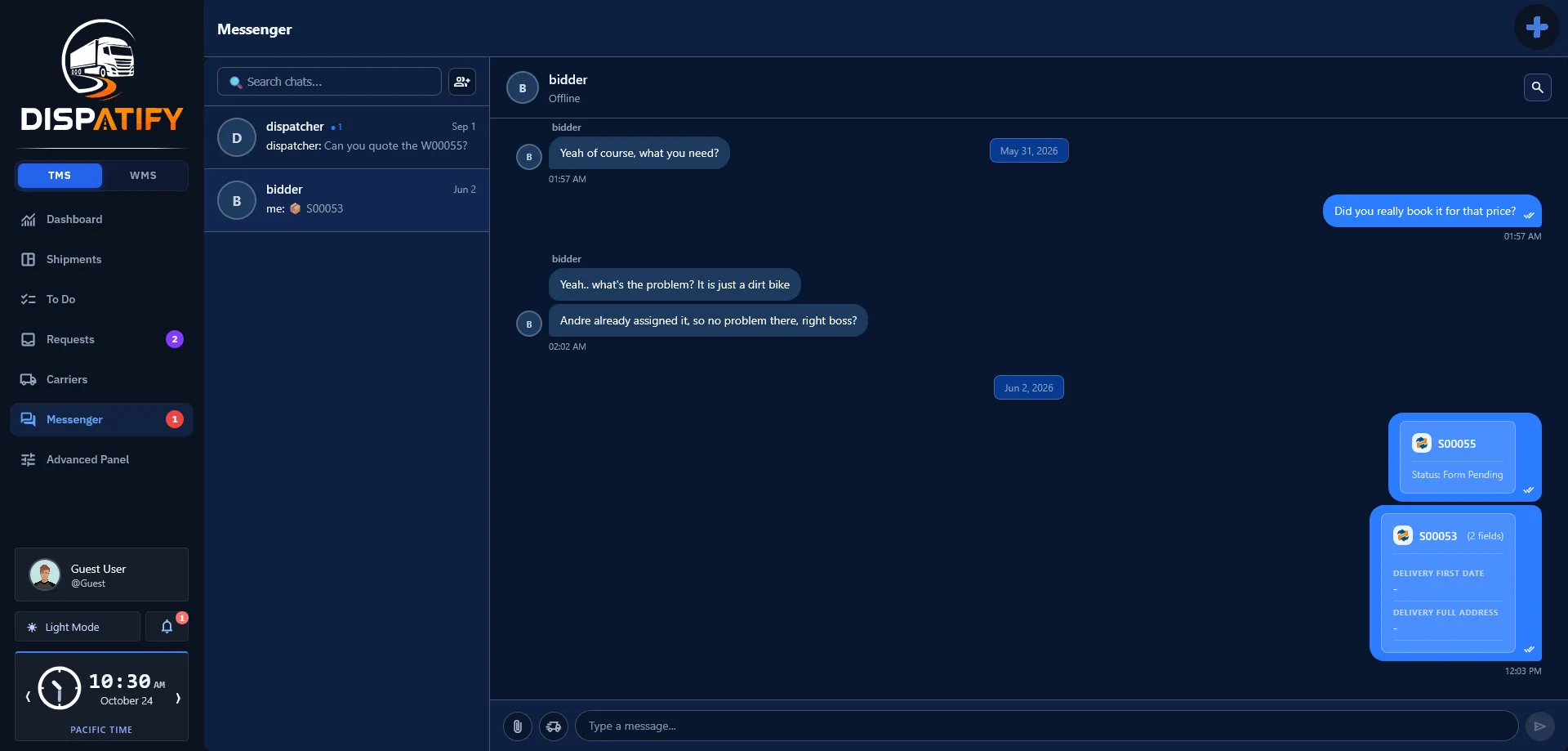This screenshot has width=1568, height=751.
Task: Open Carriers page
Action: [101, 379]
